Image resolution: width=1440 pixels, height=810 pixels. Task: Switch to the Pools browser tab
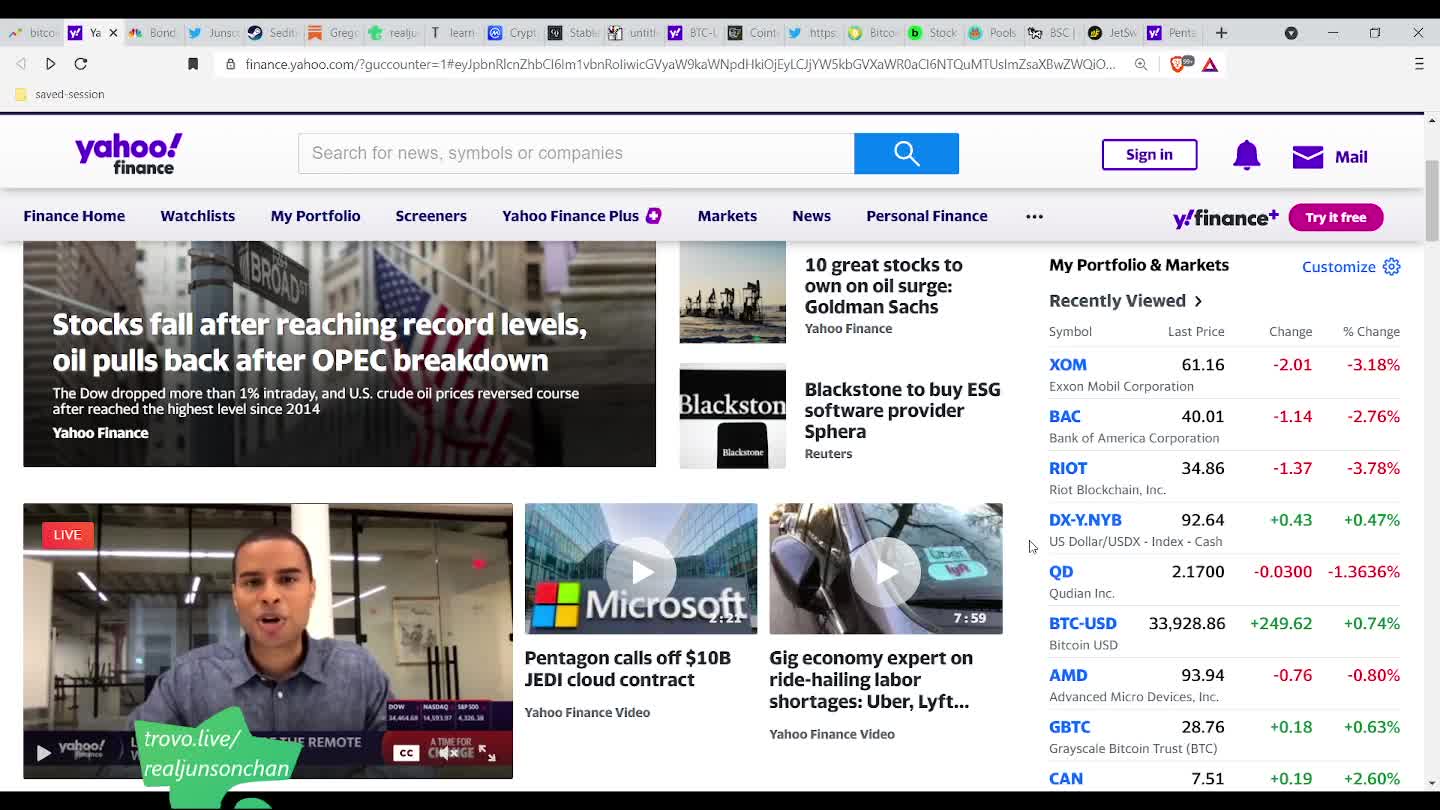992,33
